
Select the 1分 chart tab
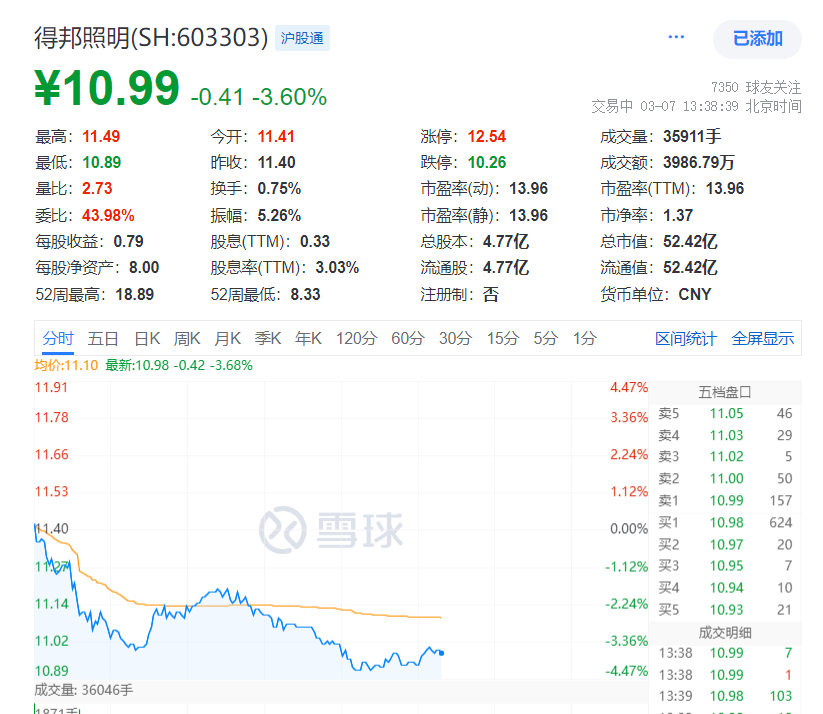585,338
